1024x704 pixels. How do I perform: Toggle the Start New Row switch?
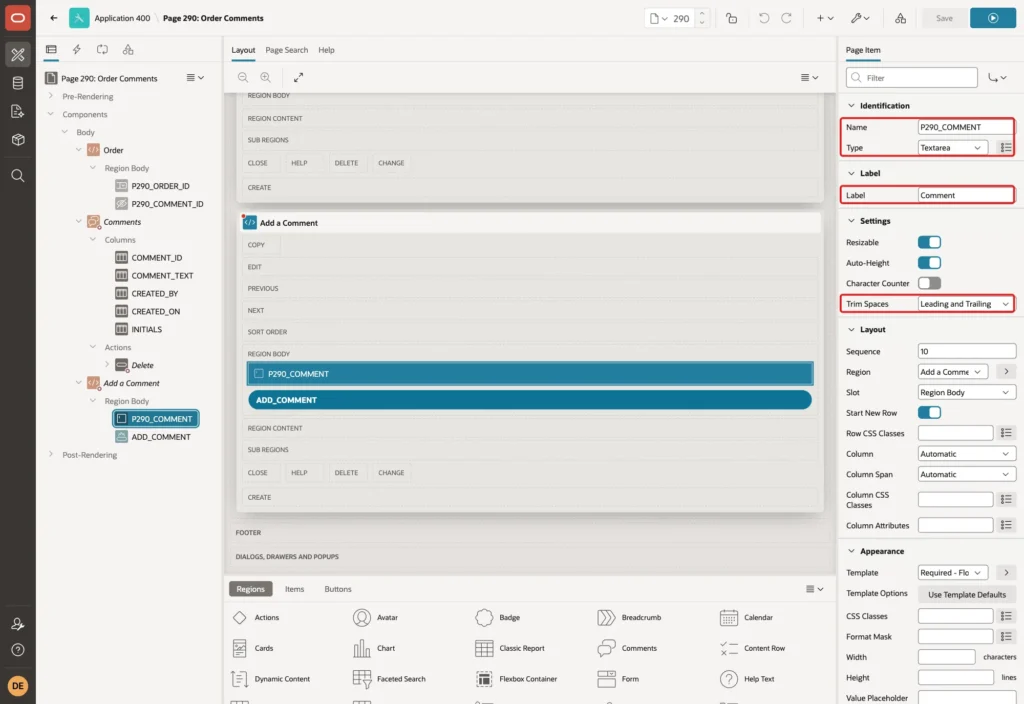pyautogui.click(x=929, y=413)
